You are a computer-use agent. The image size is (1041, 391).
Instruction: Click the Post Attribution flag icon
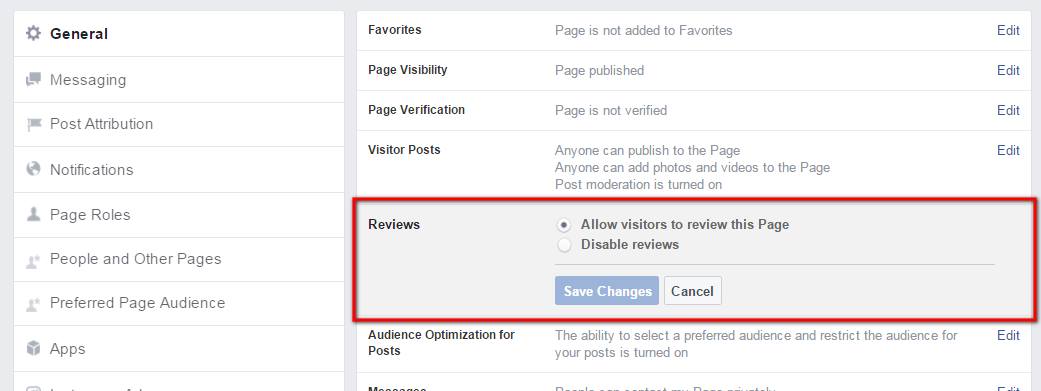[x=33, y=124]
